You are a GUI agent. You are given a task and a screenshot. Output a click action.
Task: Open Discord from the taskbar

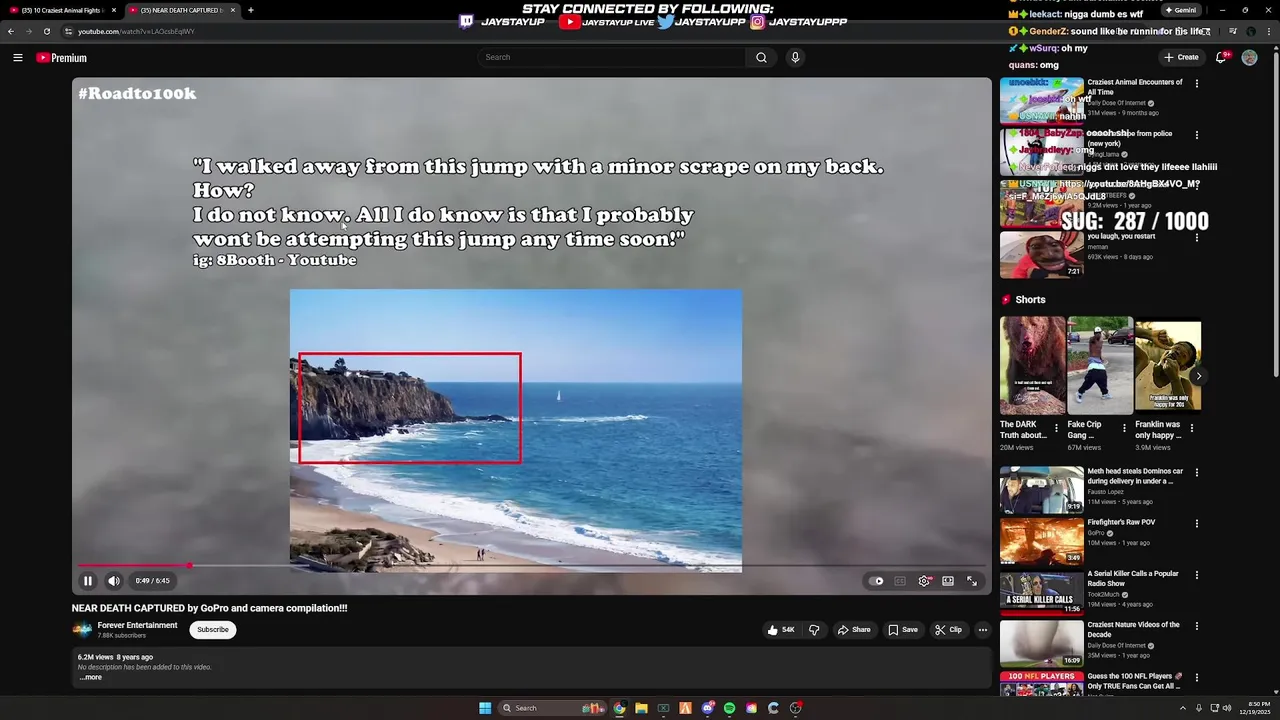[x=707, y=708]
